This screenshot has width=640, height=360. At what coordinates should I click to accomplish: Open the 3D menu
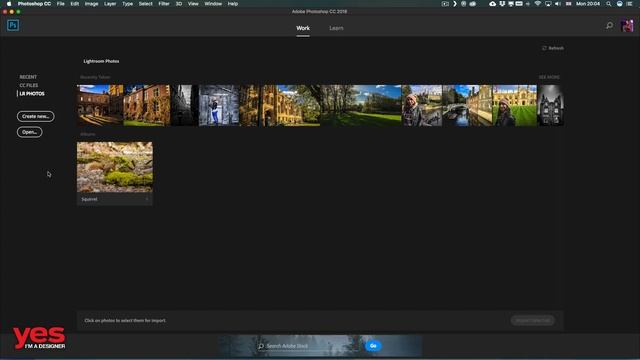click(179, 4)
